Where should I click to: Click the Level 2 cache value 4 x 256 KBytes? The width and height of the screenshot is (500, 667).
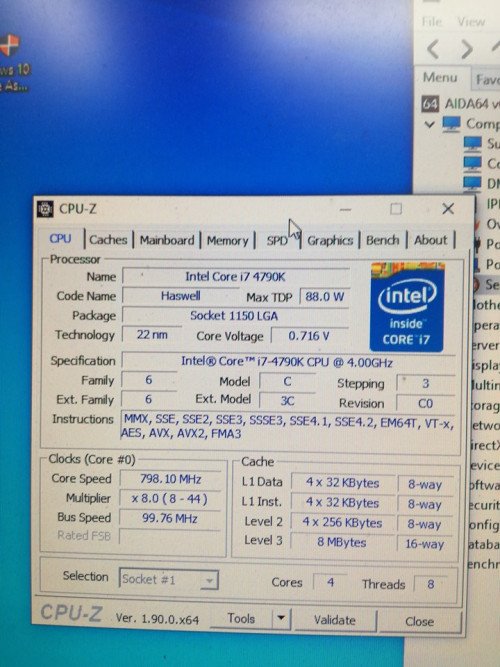pos(342,523)
